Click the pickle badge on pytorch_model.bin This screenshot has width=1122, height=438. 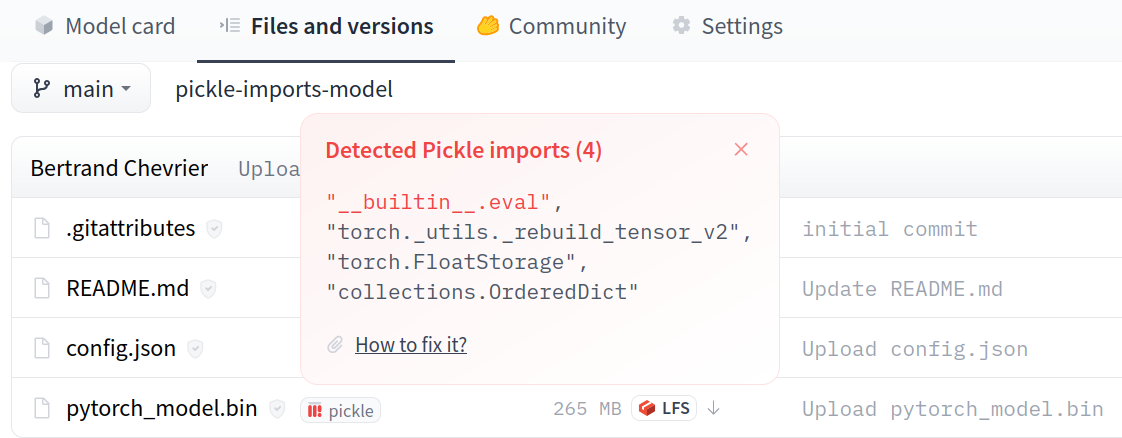[340, 410]
